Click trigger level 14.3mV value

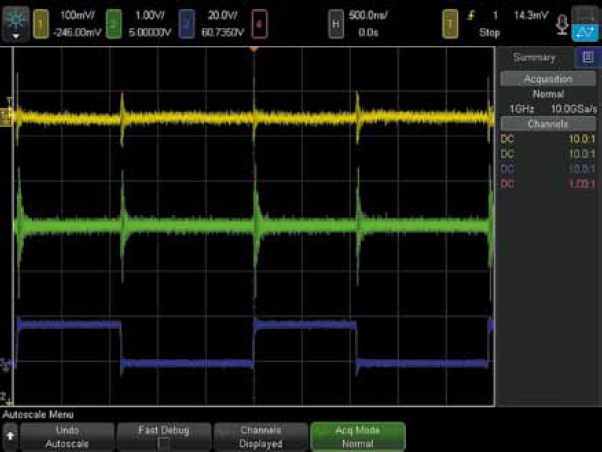(x=531, y=16)
